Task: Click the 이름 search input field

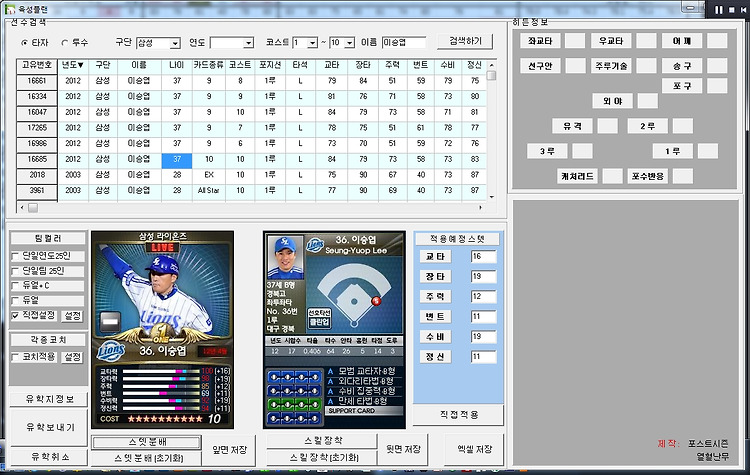Action: click(404, 43)
